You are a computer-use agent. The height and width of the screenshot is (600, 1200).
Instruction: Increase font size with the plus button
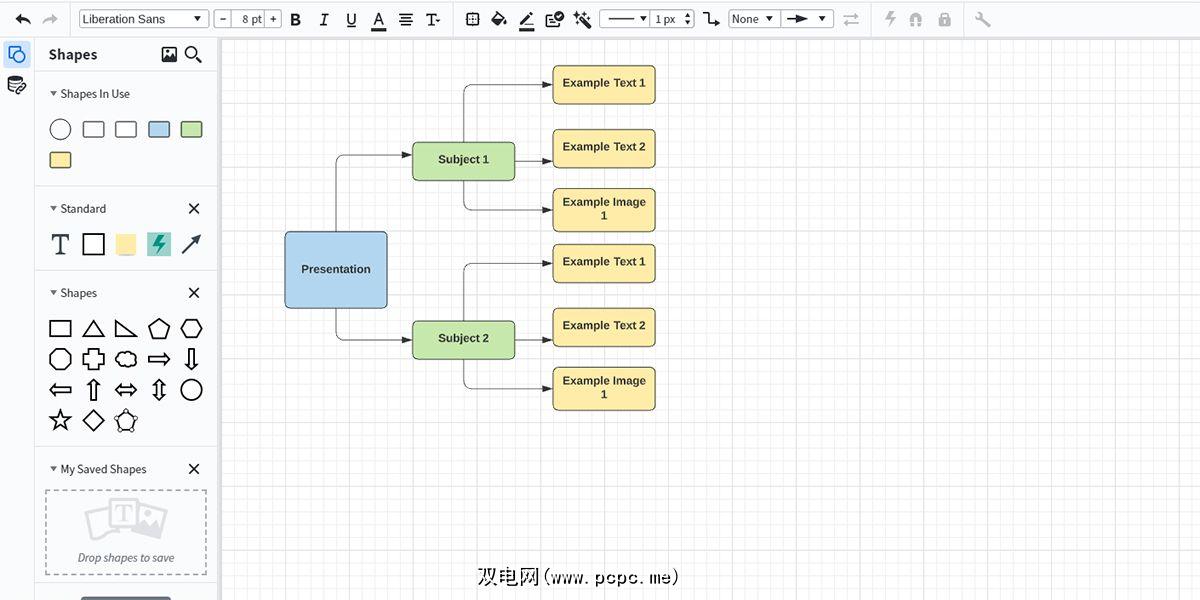coord(273,19)
